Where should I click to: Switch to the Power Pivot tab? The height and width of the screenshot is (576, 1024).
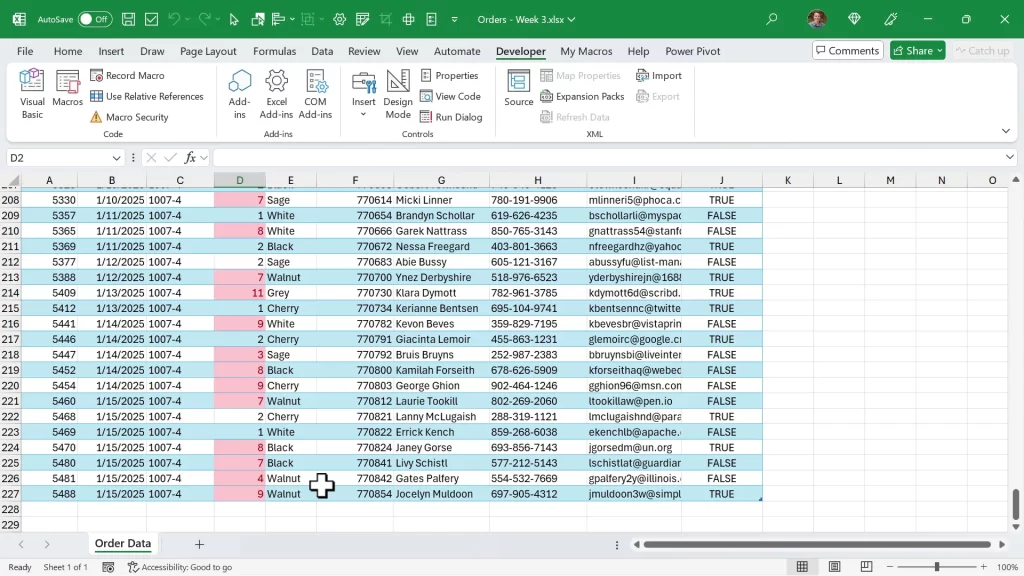pos(692,51)
